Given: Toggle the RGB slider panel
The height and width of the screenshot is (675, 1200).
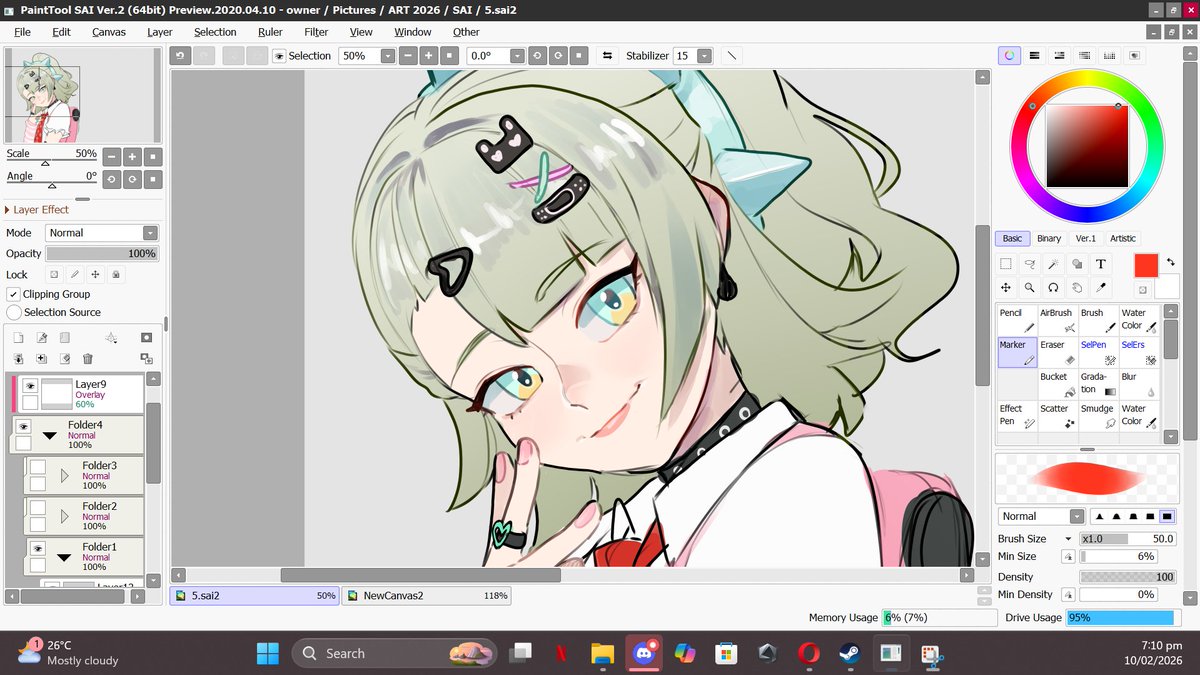Looking at the screenshot, I should coord(1034,56).
